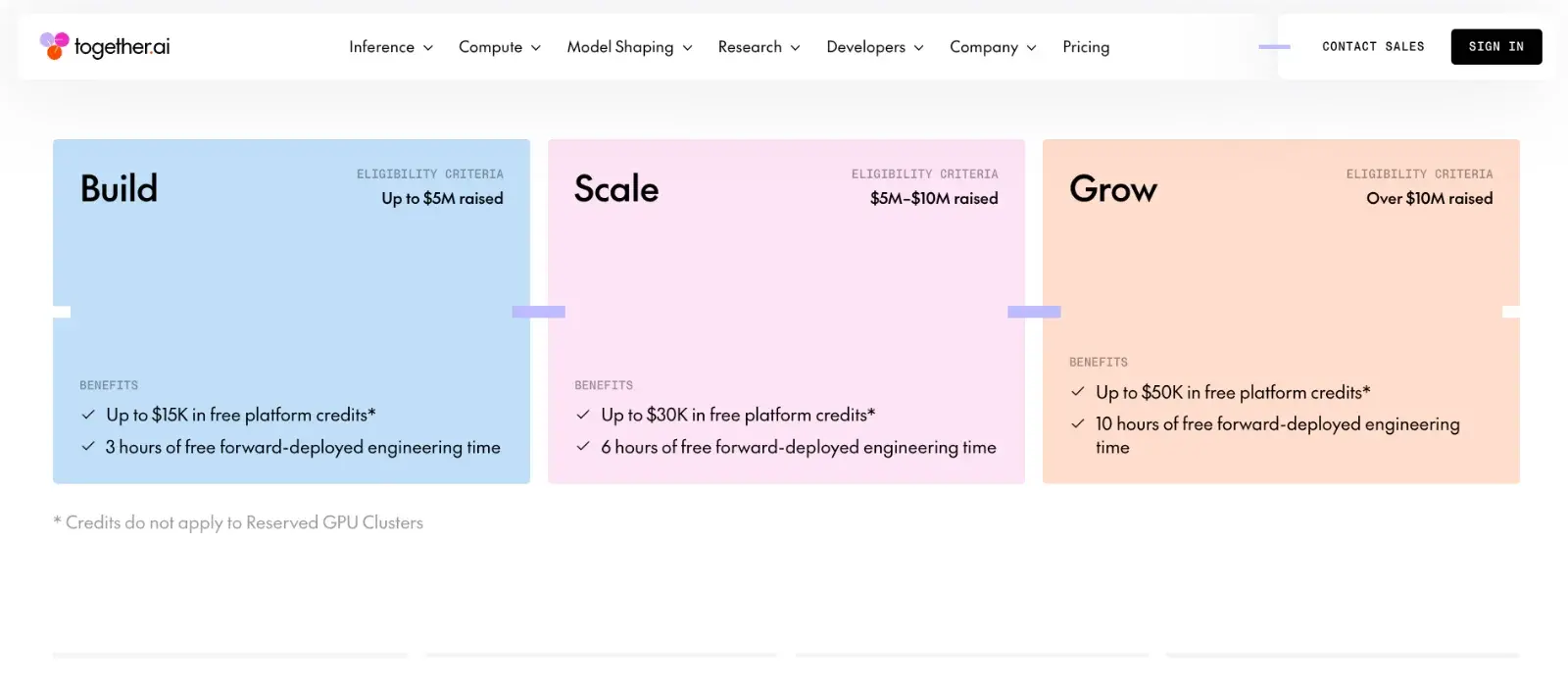The image size is (1568, 691).
Task: Click Scale card's Eligibility Criteria label
Action: click(925, 173)
